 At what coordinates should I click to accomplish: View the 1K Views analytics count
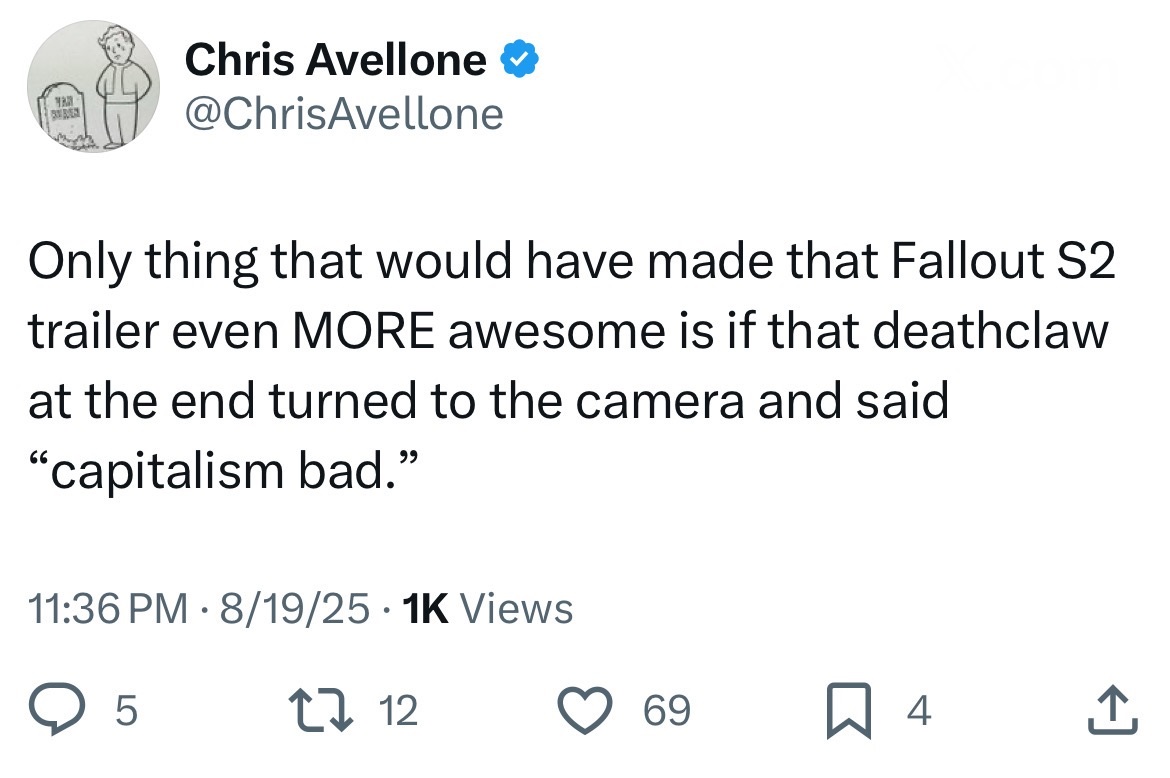pyautogui.click(x=486, y=608)
